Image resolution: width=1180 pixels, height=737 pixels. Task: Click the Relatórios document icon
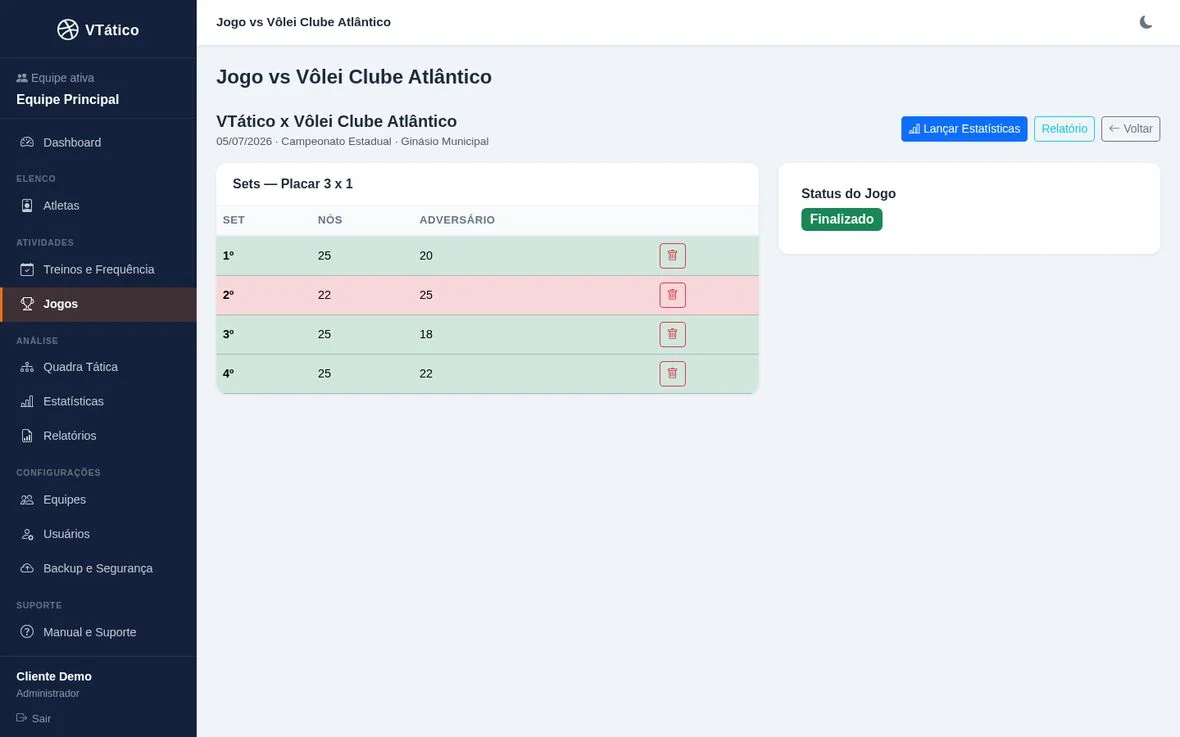click(x=27, y=436)
